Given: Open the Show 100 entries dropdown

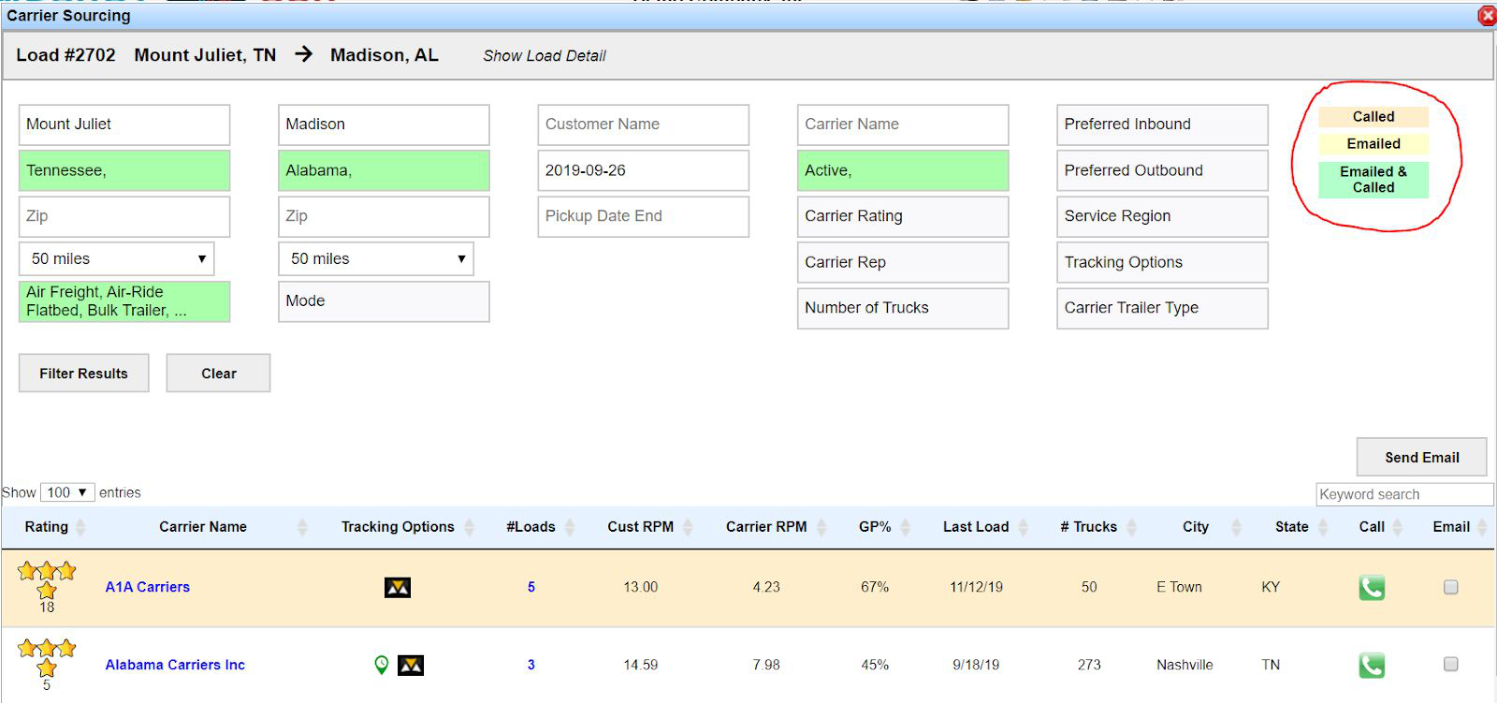Looking at the screenshot, I should tap(68, 492).
